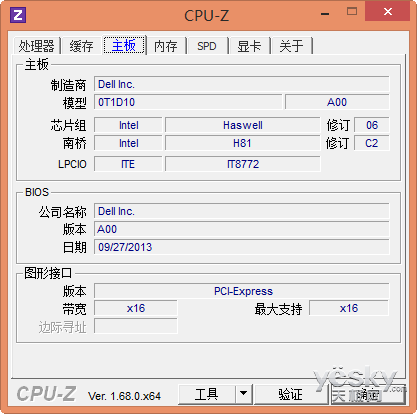Switch to the 处理器 tab

pos(37,46)
